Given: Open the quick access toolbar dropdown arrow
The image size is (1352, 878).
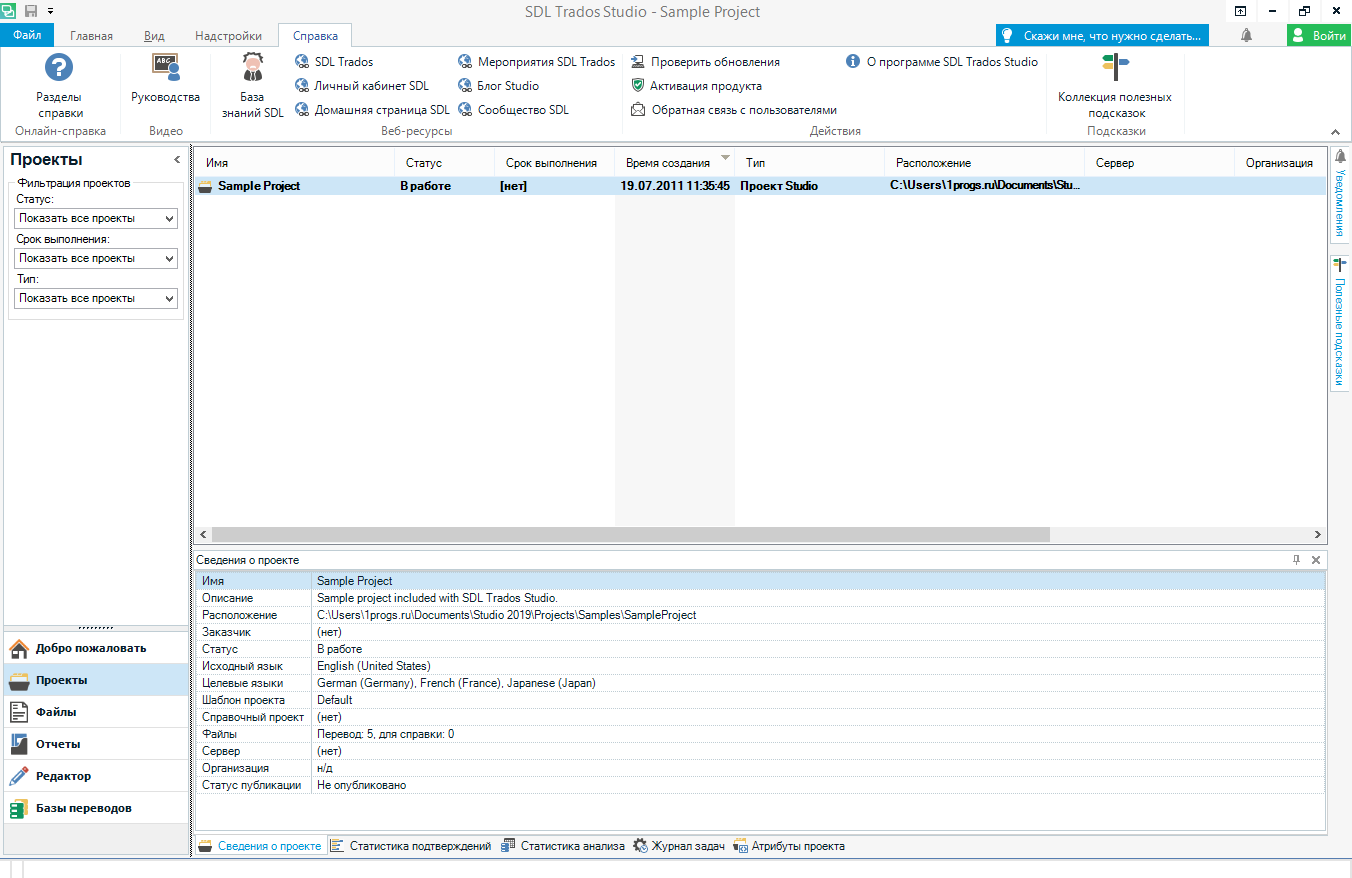Looking at the screenshot, I should [x=50, y=11].
